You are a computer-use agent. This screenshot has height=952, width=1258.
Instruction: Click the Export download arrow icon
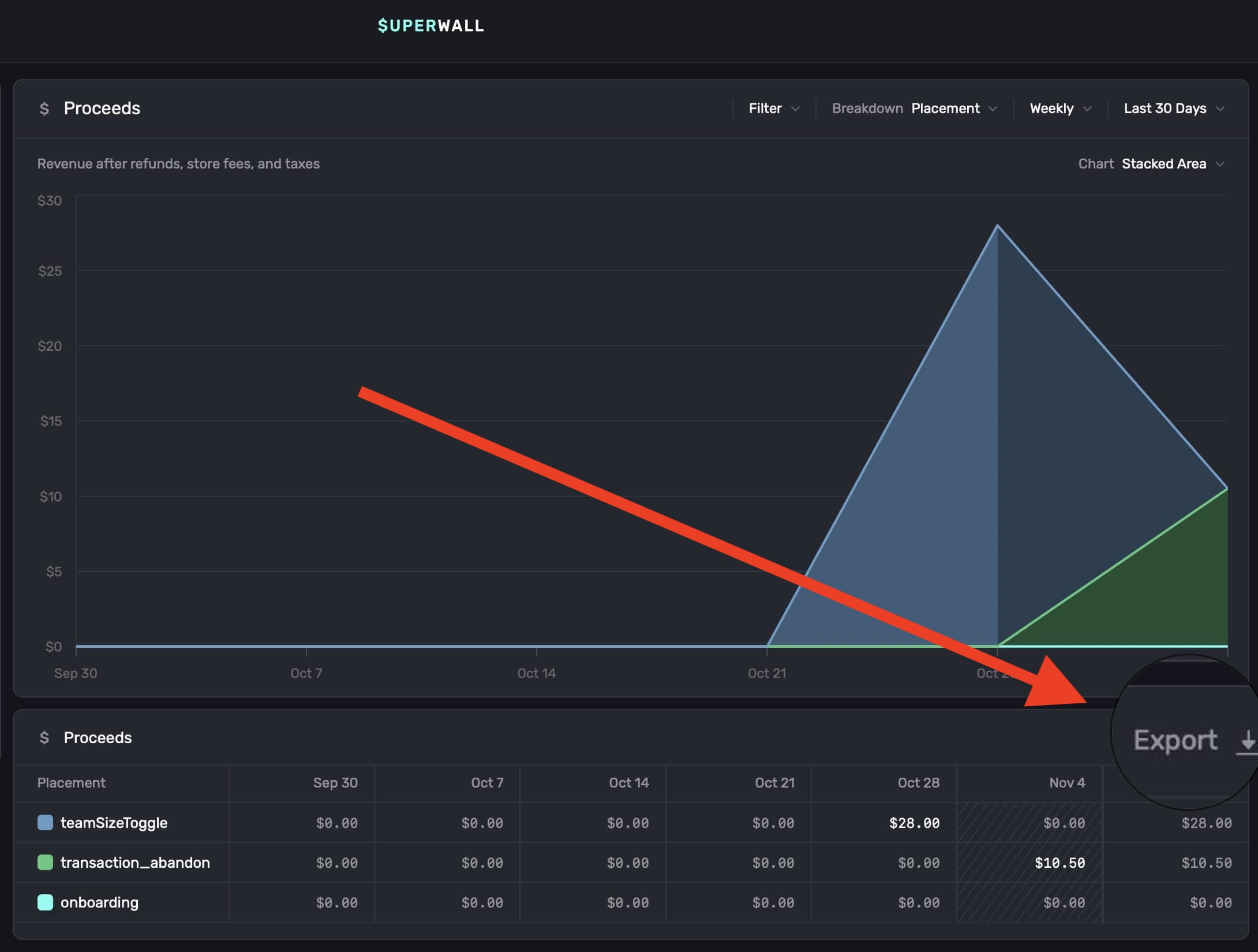point(1247,740)
